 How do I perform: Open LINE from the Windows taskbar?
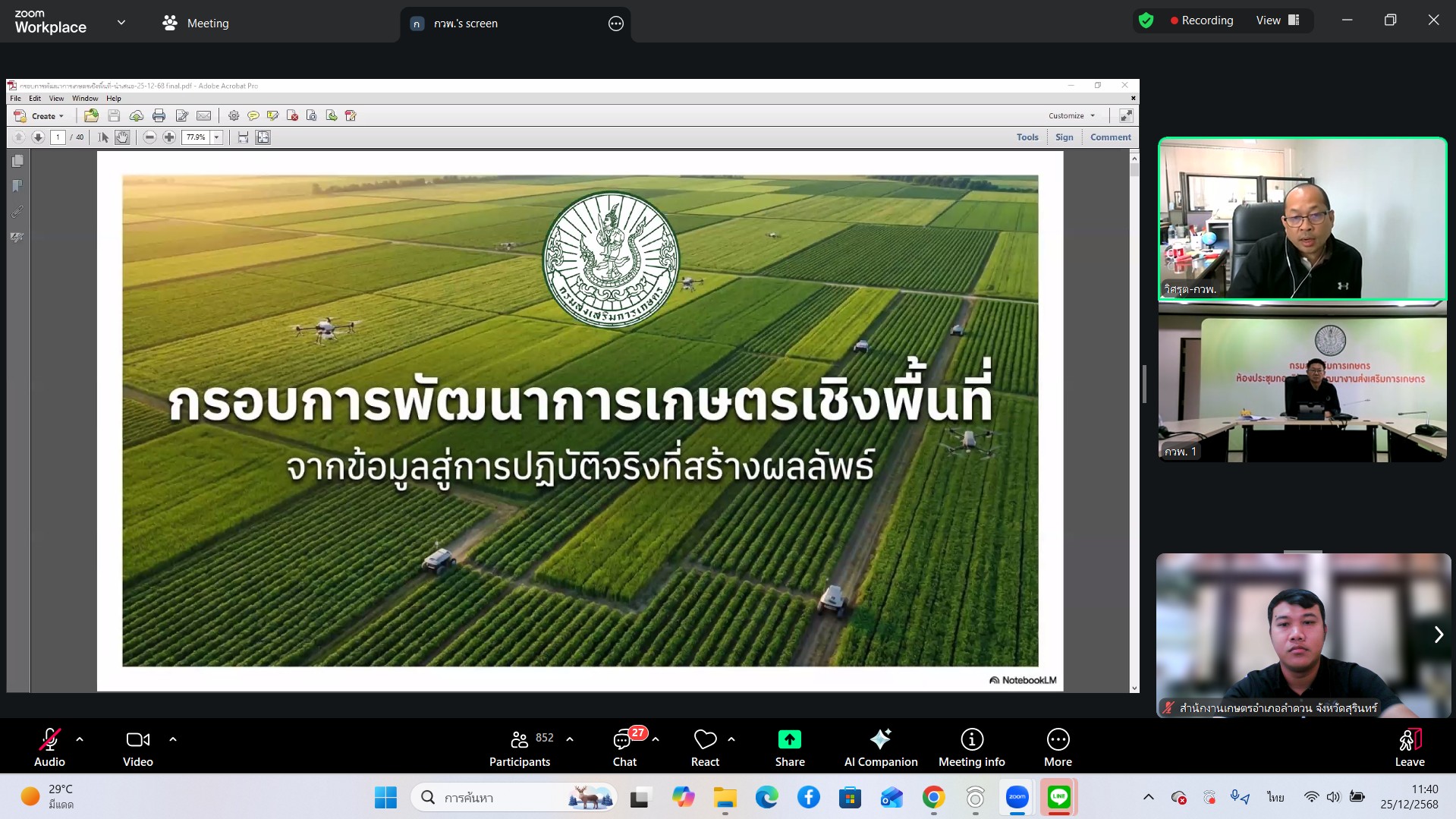coord(1058,797)
